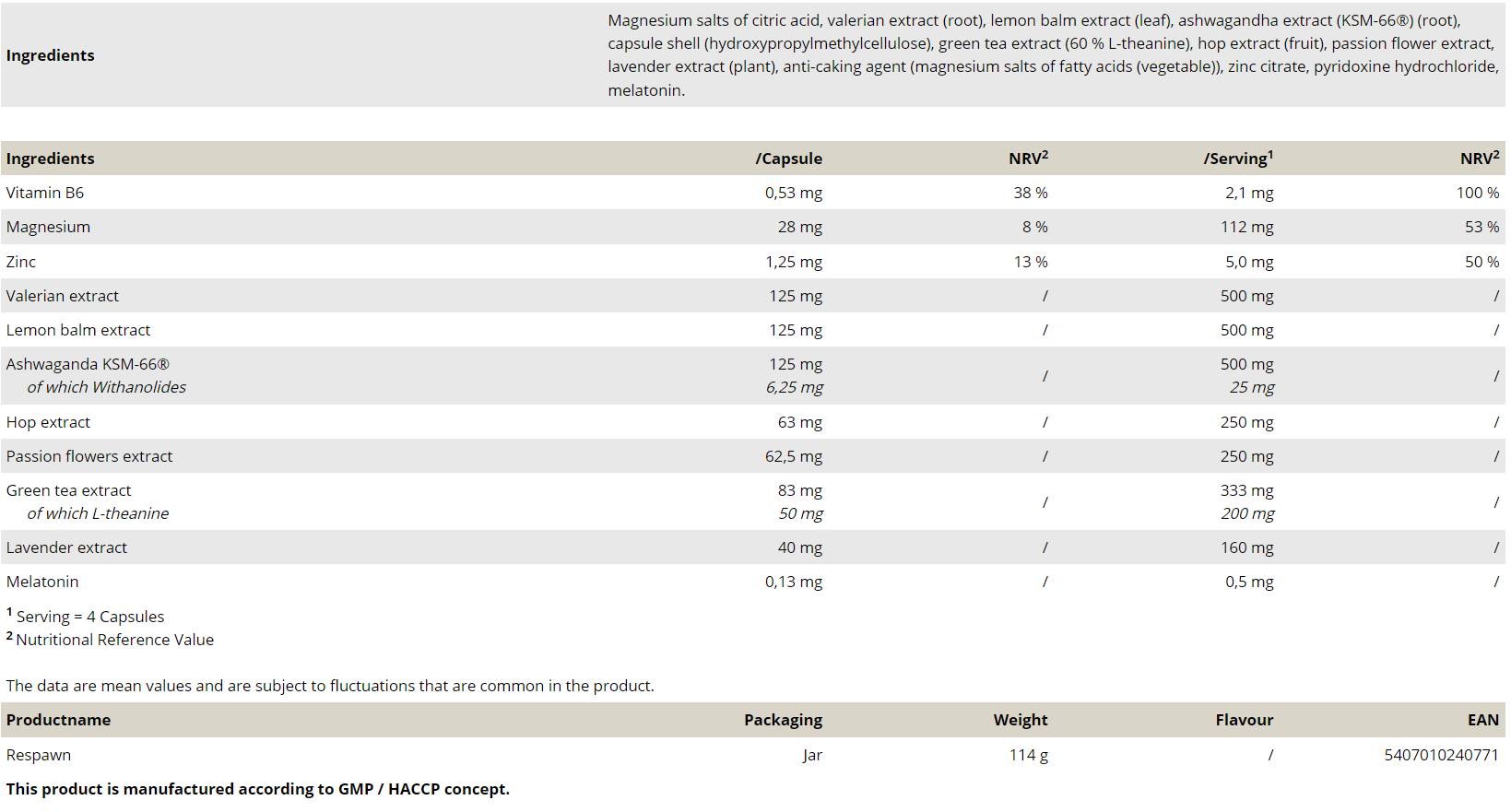Click the Magnesium row label
This screenshot has height=812, width=1511.
[x=48, y=227]
